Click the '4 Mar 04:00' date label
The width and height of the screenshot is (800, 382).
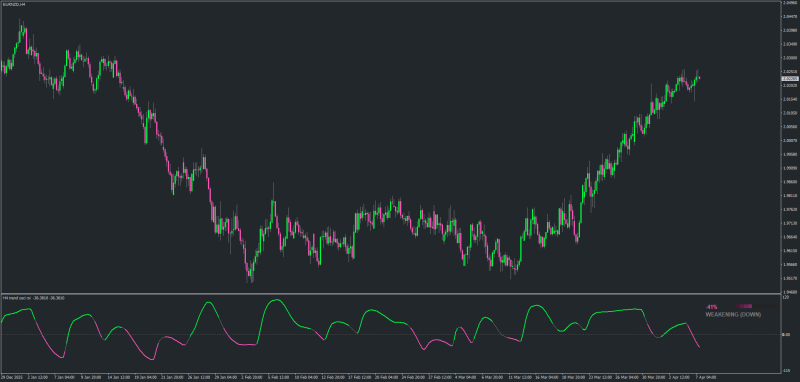coord(466,377)
